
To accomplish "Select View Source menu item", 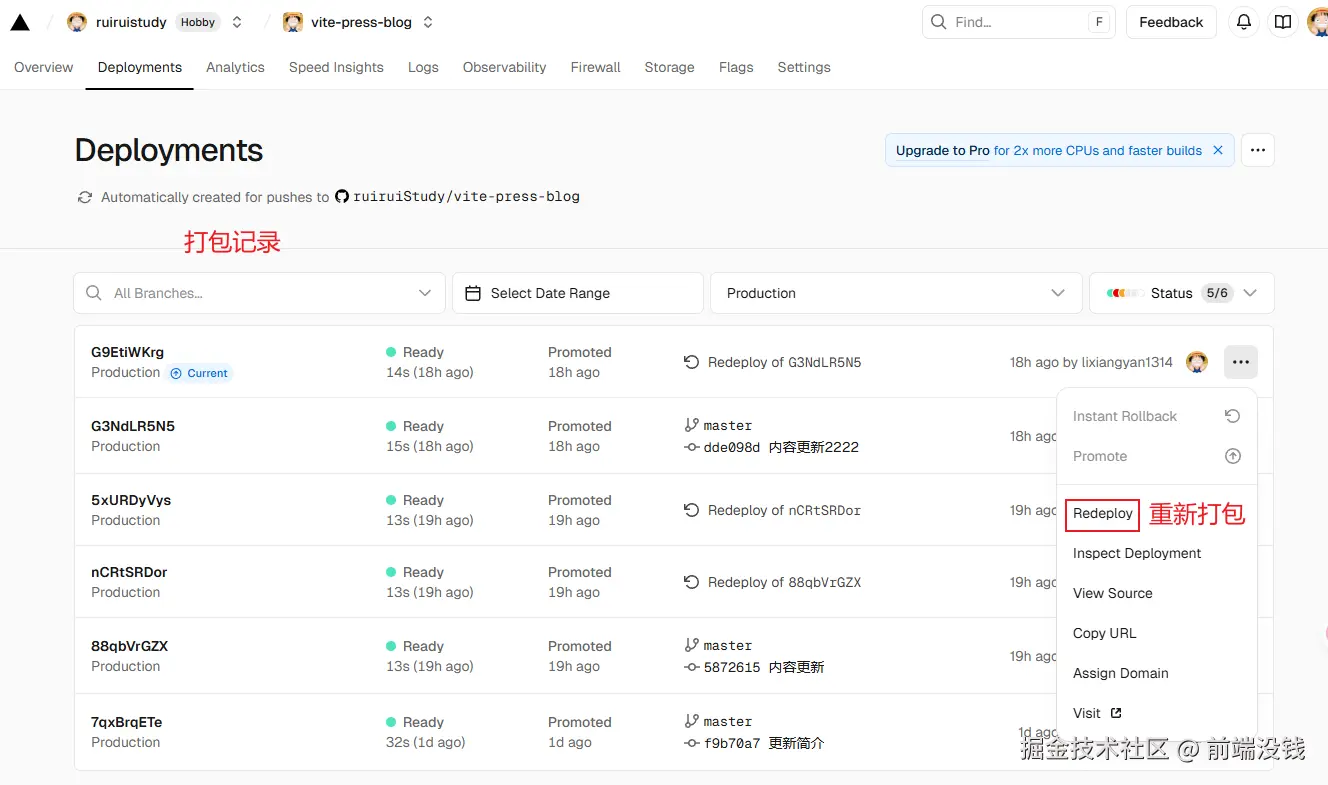I will [x=1157, y=593].
